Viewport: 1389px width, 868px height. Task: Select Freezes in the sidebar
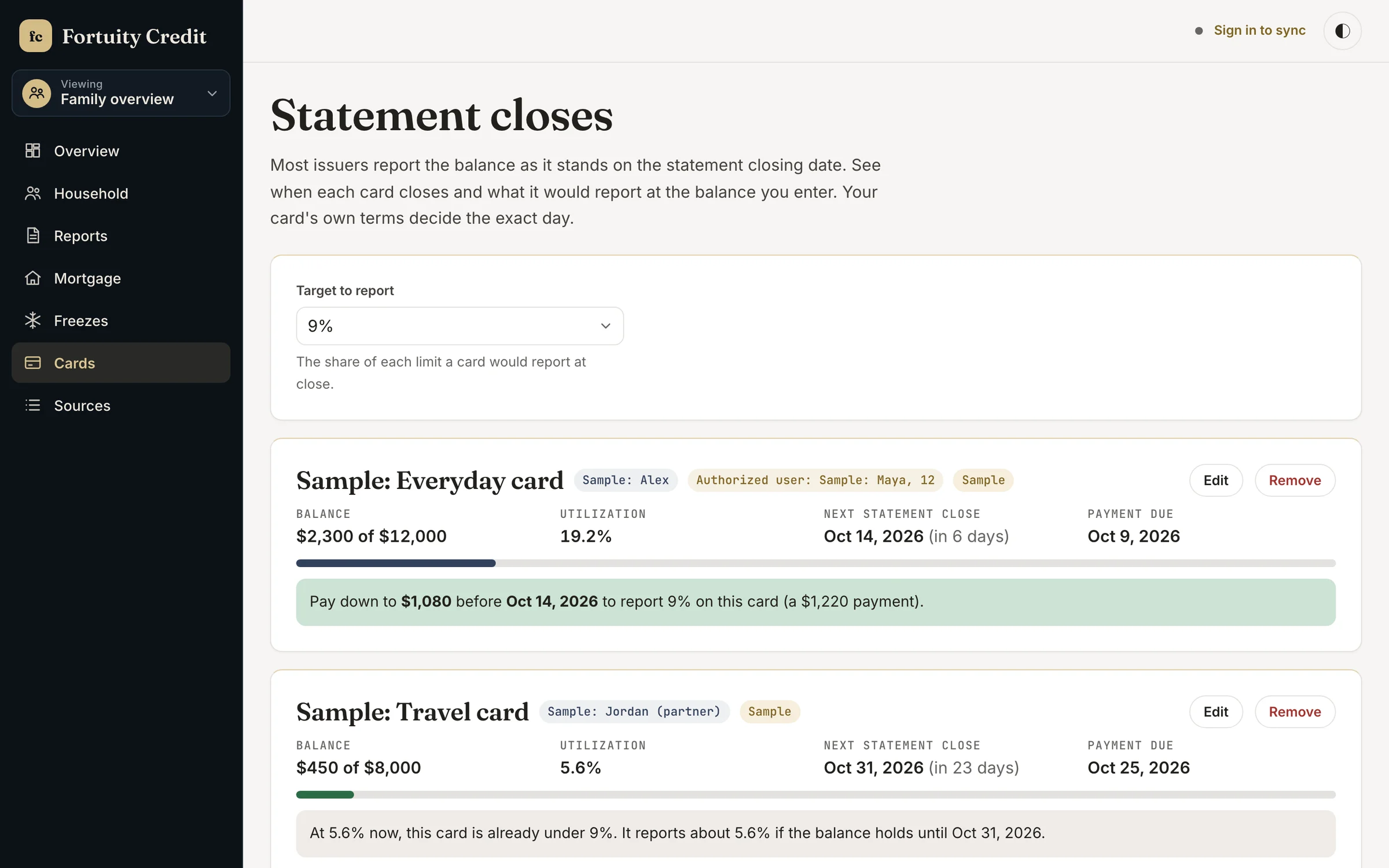point(121,321)
